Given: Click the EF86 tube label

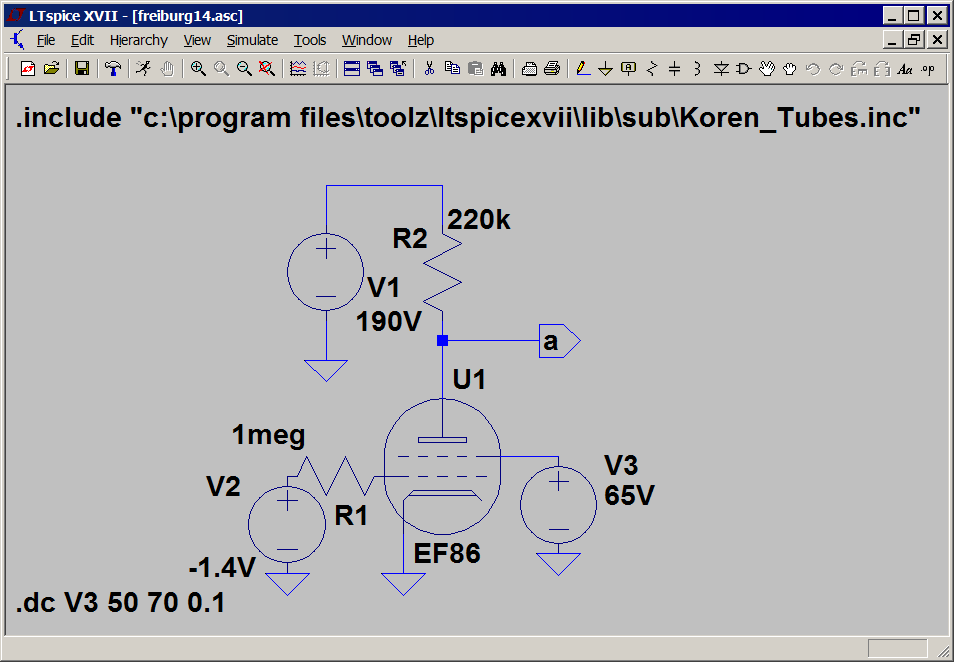Looking at the screenshot, I should (x=447, y=554).
